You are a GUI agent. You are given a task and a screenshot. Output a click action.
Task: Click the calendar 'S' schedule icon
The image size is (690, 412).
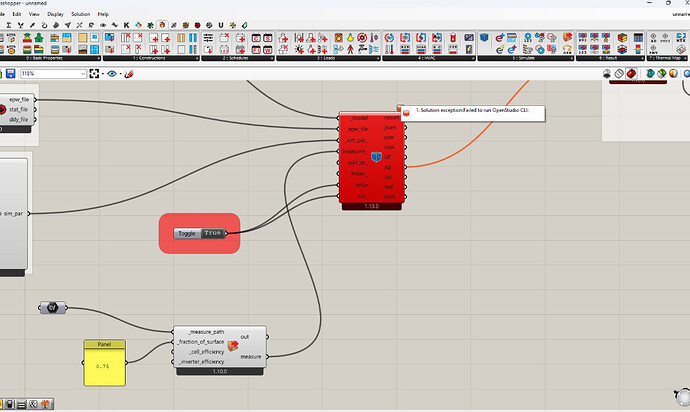point(268,38)
